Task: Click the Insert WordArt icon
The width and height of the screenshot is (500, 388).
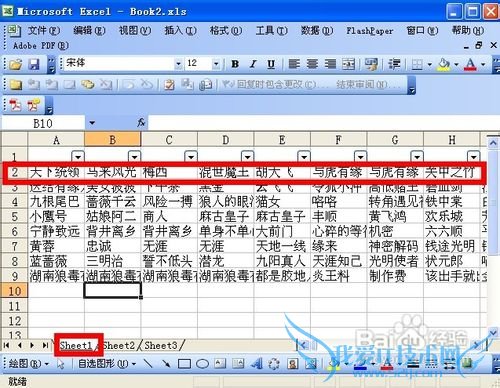Action: pyautogui.click(x=256, y=363)
